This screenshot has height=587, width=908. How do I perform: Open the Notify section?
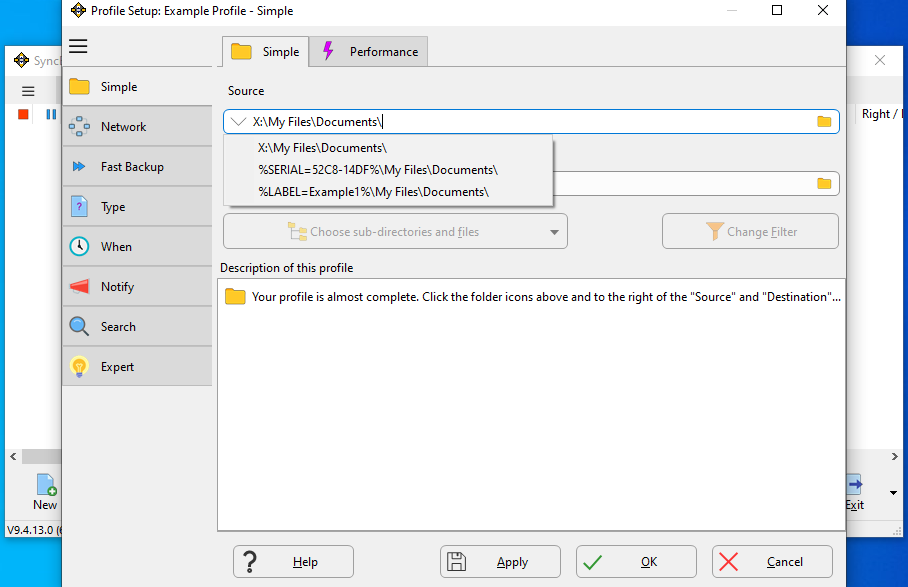coord(137,287)
